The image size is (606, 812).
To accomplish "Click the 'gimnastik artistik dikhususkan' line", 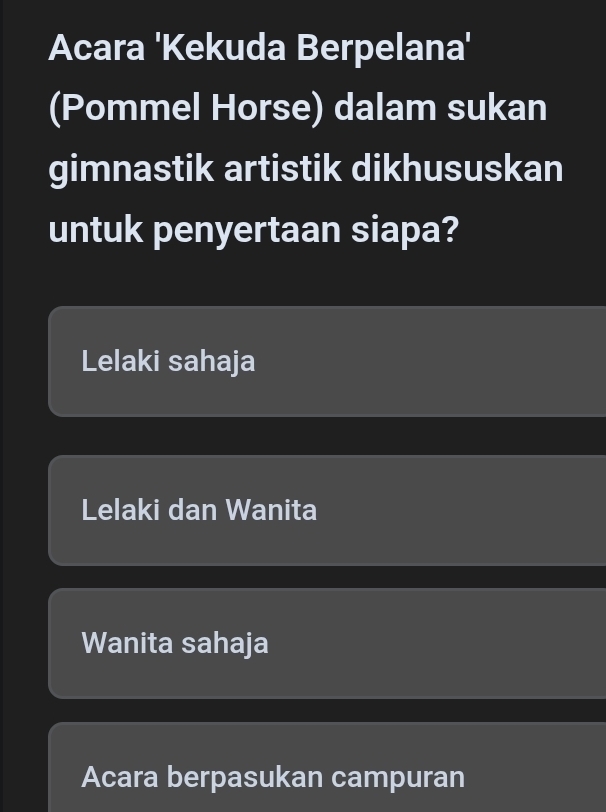I will (305, 169).
